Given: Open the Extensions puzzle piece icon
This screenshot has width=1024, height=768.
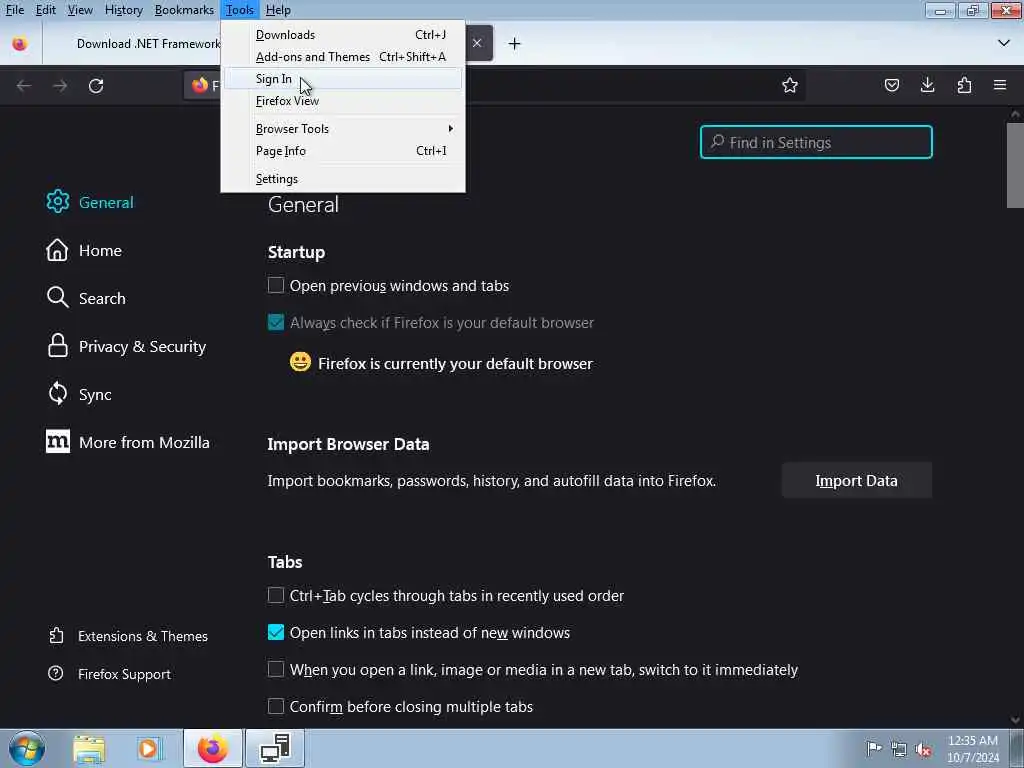Looking at the screenshot, I should click(964, 86).
